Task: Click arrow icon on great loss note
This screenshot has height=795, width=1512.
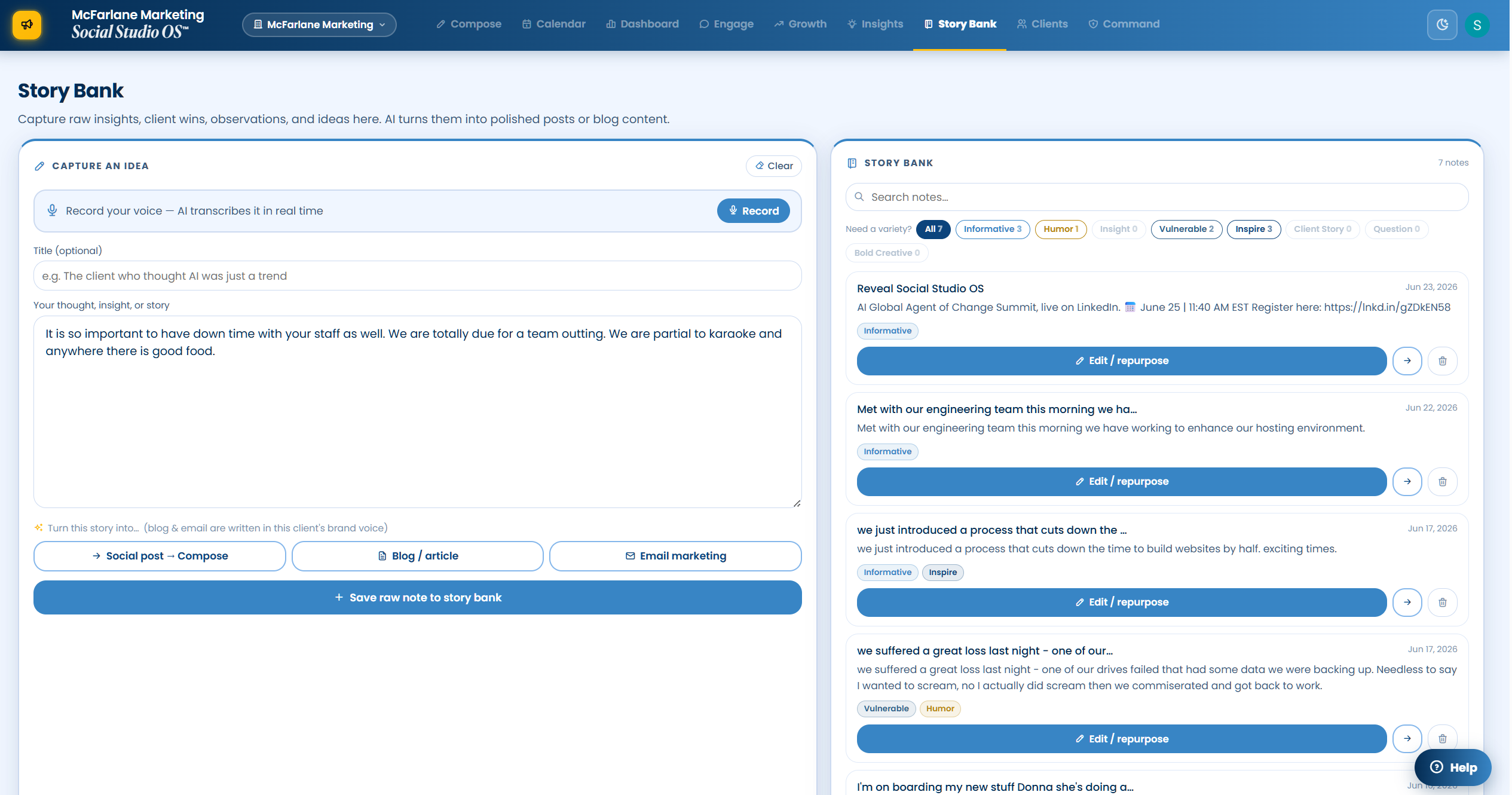Action: pos(1407,739)
